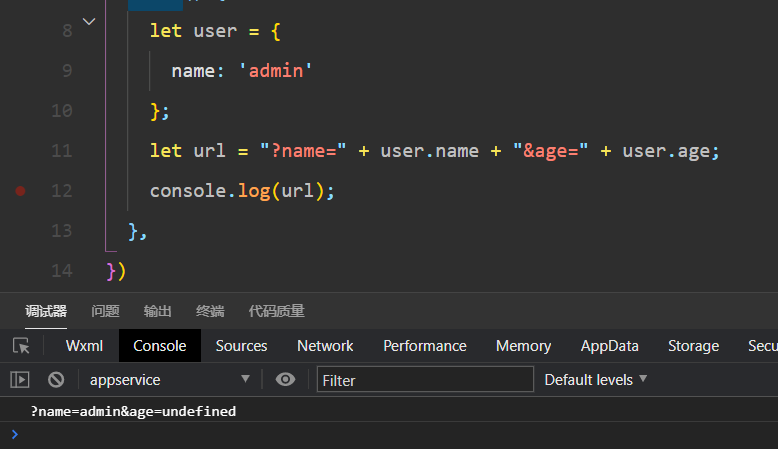Click the "&age=" string in line 11

(x=550, y=151)
